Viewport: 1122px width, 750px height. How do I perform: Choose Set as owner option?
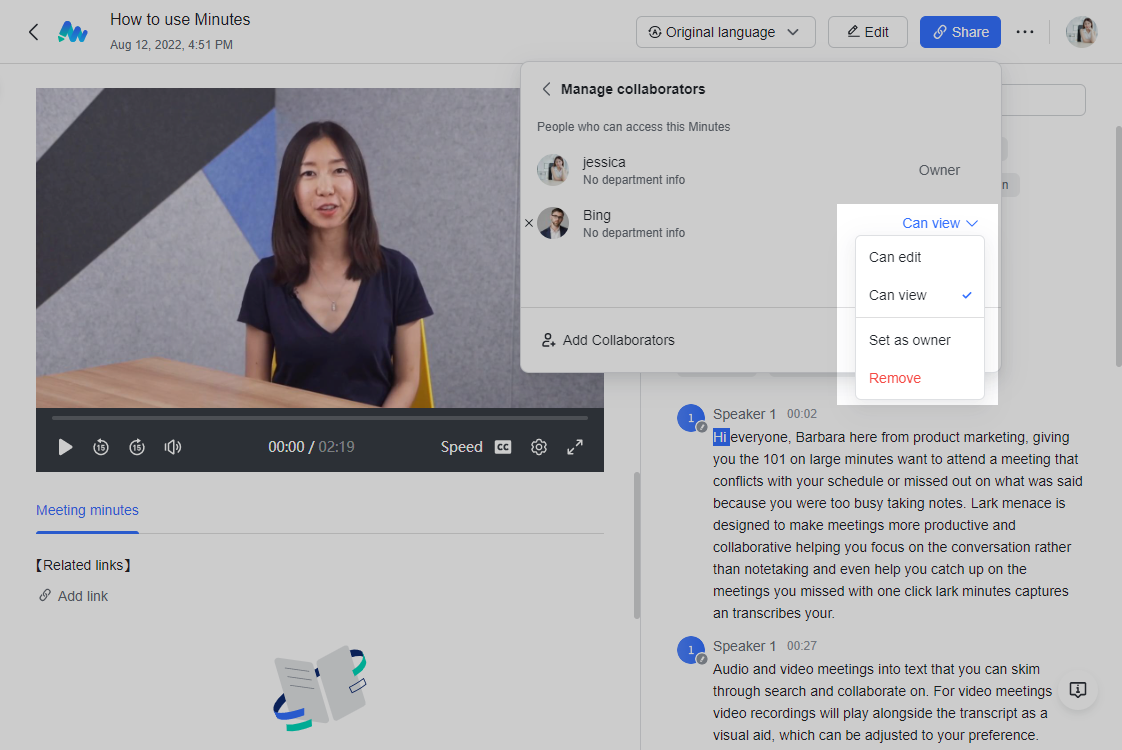tap(909, 340)
